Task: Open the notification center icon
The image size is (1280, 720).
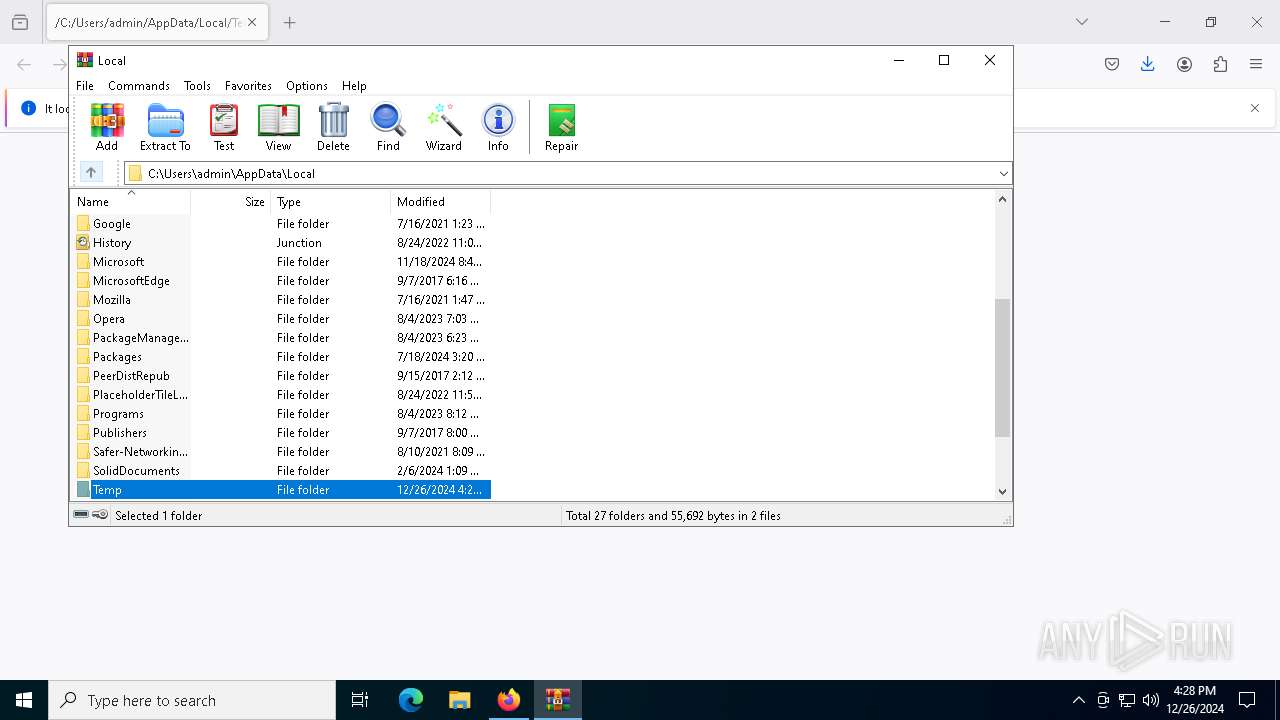Action: pos(1247,700)
